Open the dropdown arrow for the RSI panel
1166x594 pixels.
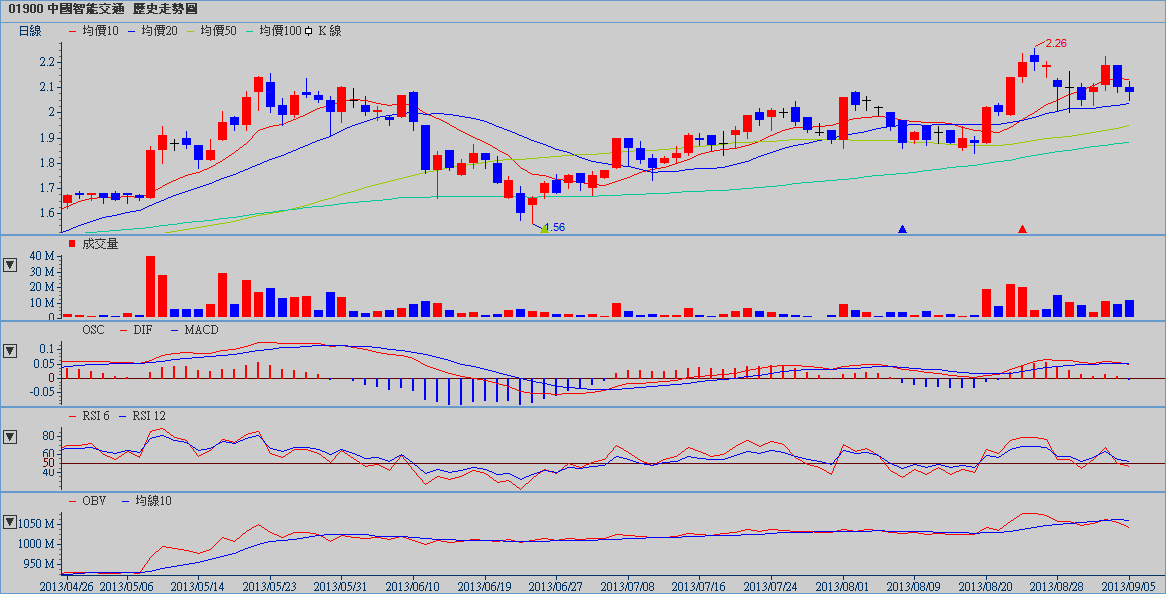point(11,437)
